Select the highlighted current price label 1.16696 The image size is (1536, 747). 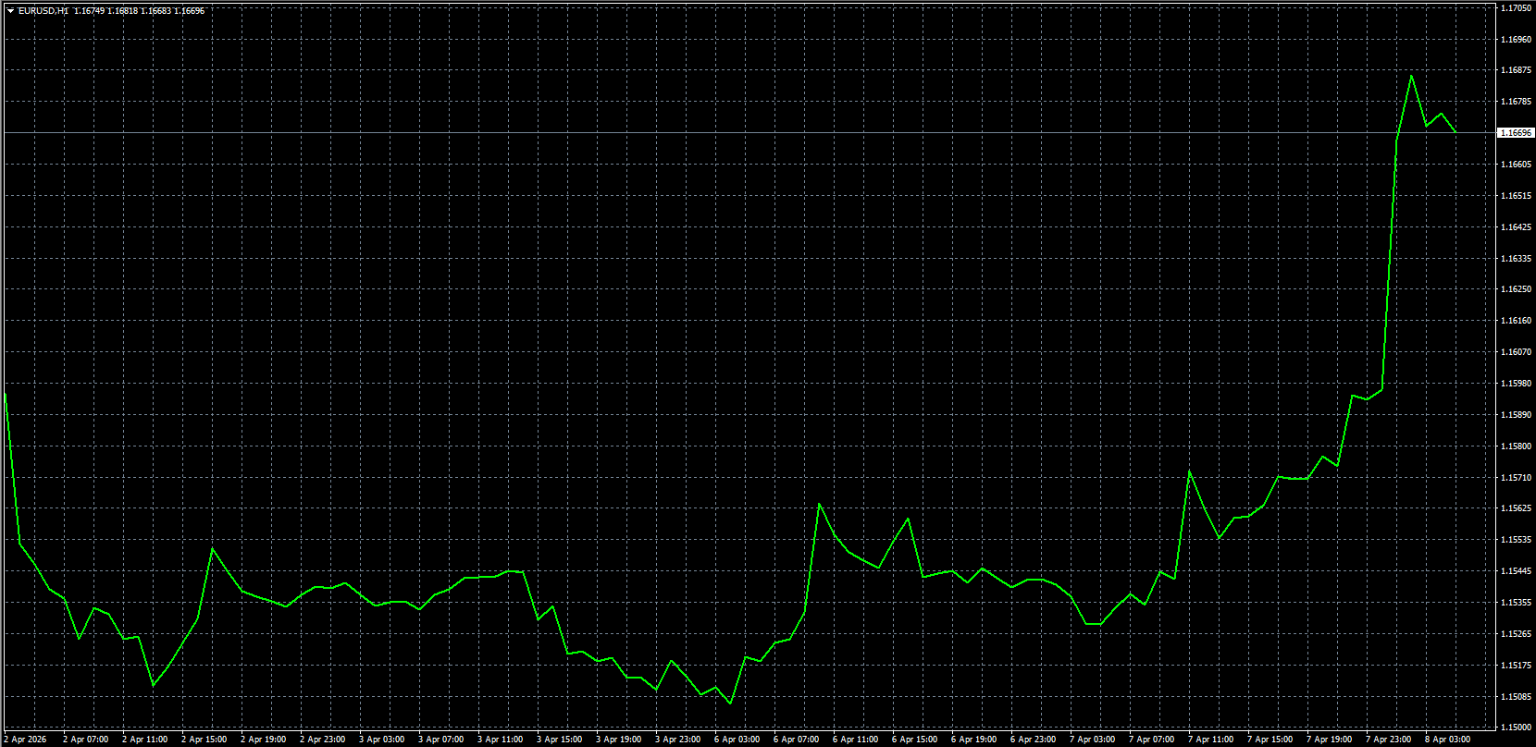click(1515, 133)
